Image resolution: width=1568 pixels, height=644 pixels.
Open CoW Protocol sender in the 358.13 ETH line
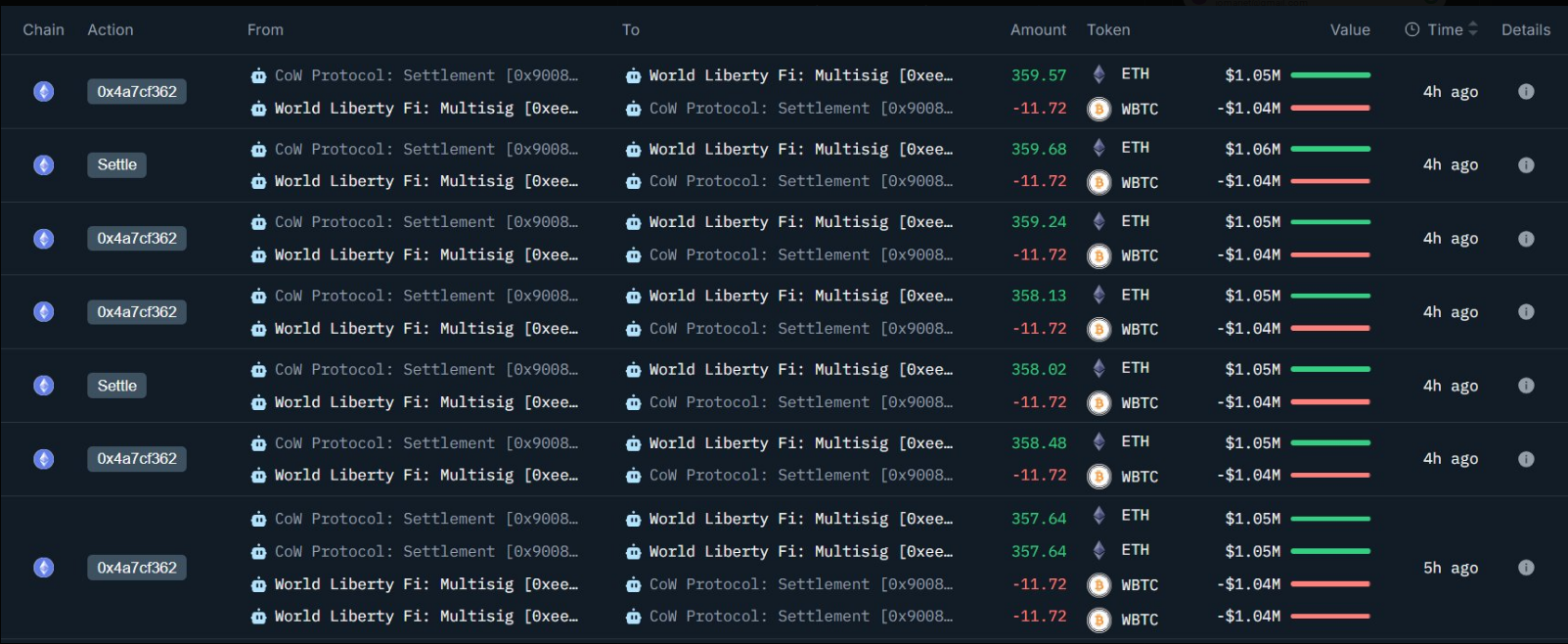(426, 296)
